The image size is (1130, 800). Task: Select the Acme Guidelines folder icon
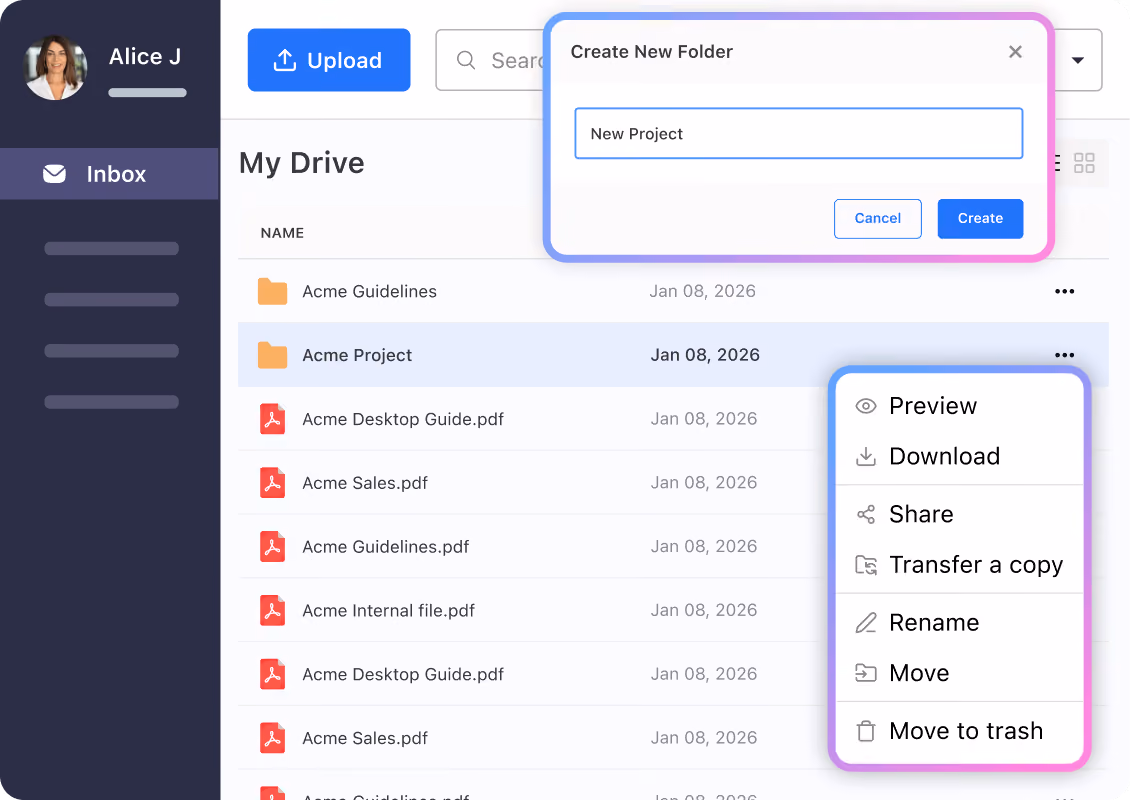272,291
